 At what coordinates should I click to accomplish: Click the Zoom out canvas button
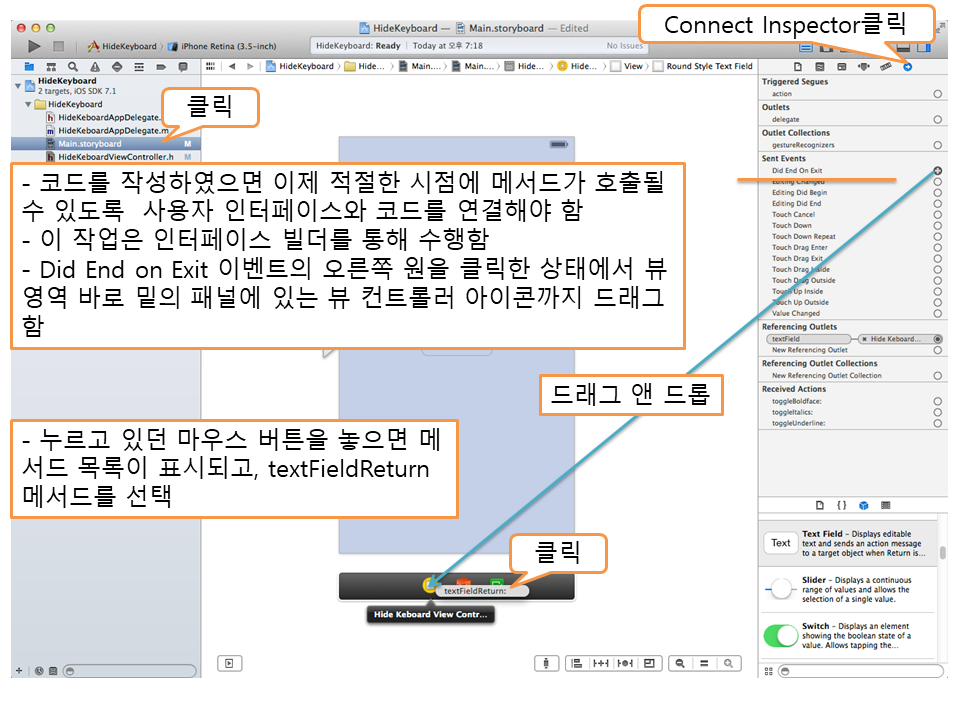tap(680, 663)
